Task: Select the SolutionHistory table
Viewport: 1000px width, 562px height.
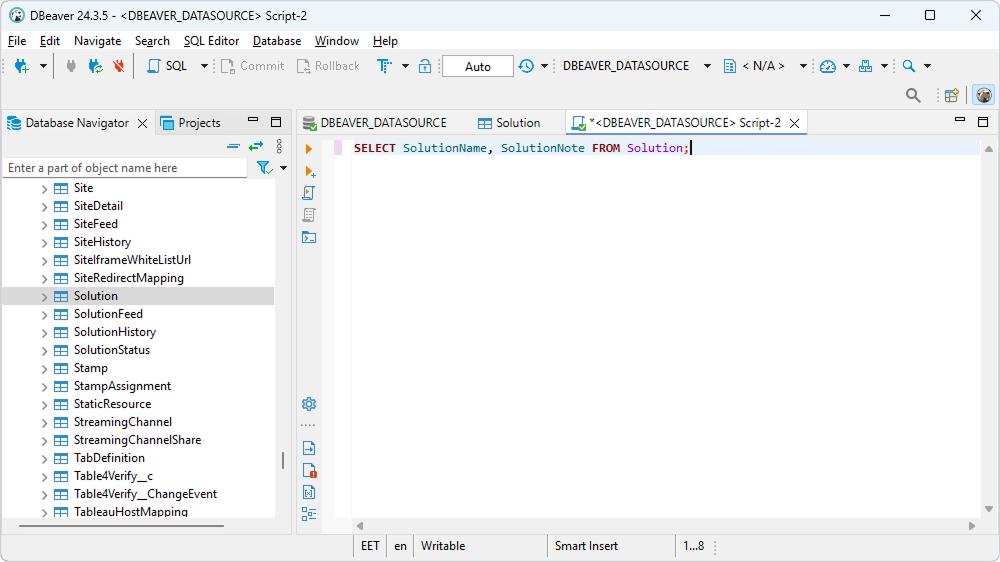Action: point(114,332)
